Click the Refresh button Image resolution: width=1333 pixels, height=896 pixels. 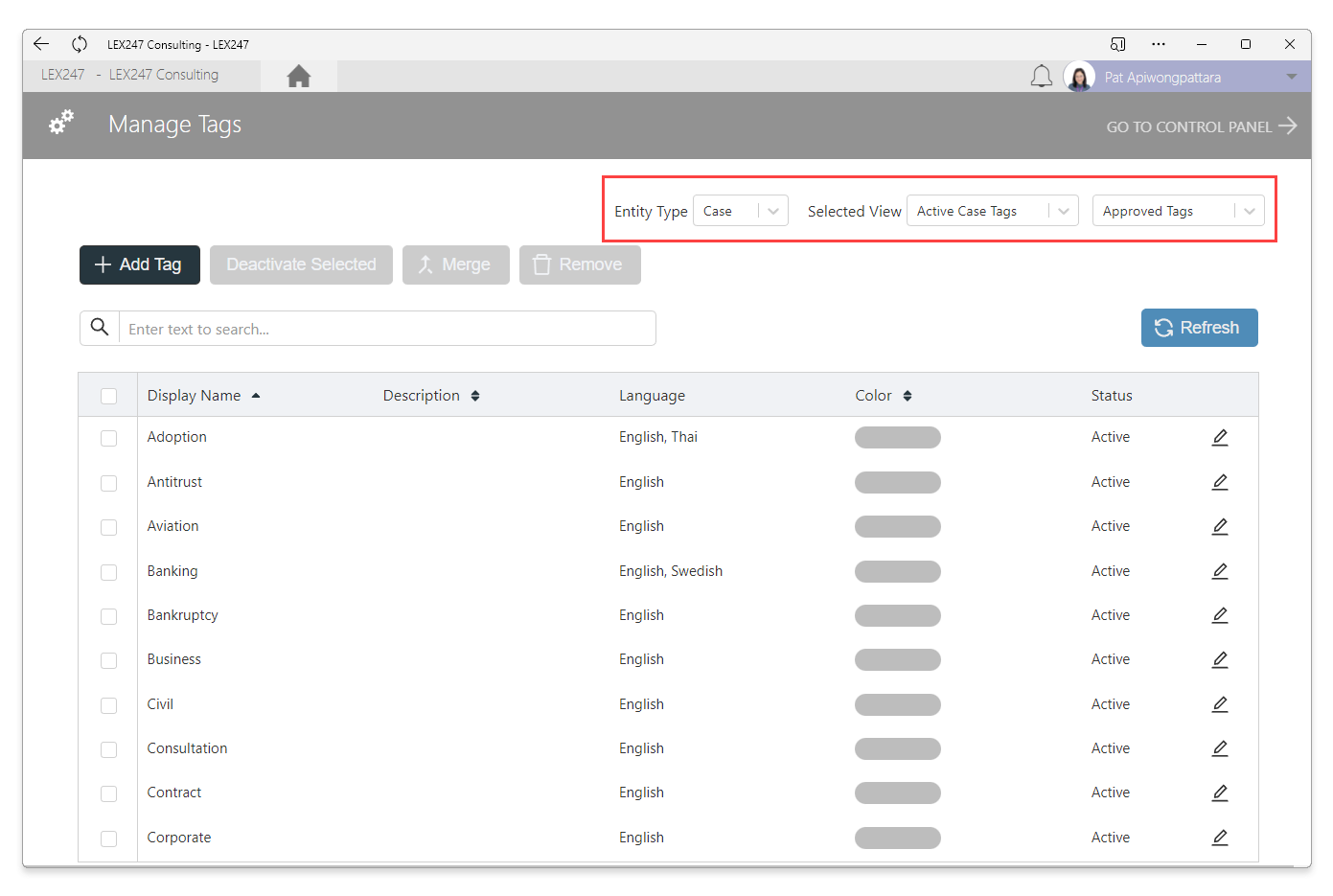coord(1199,328)
